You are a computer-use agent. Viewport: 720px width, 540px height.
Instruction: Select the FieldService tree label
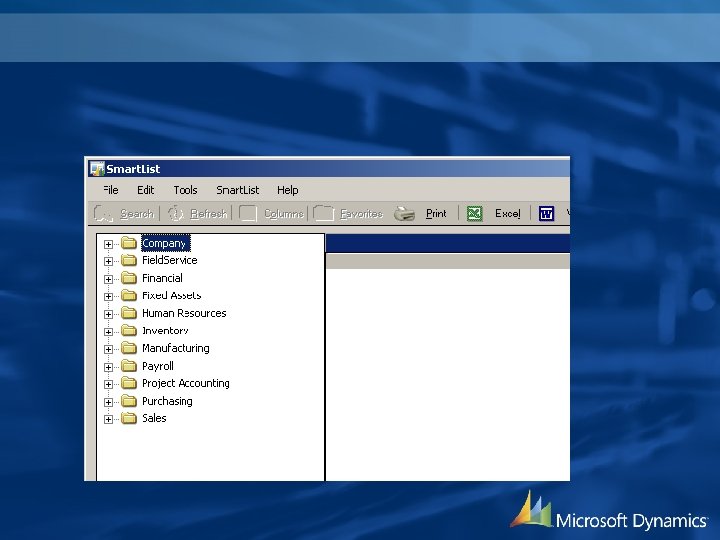click(170, 260)
